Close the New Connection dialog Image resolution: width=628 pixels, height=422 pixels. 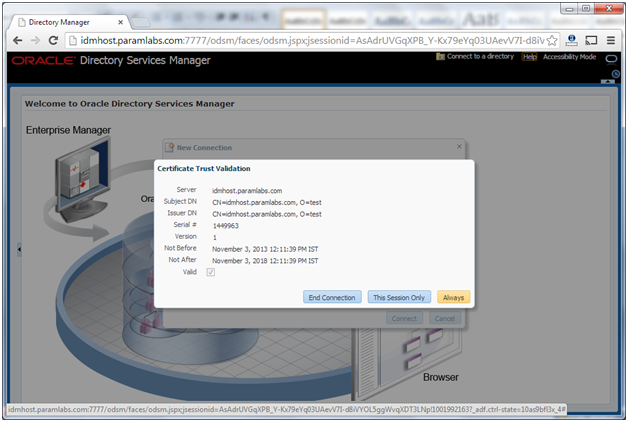(x=459, y=147)
